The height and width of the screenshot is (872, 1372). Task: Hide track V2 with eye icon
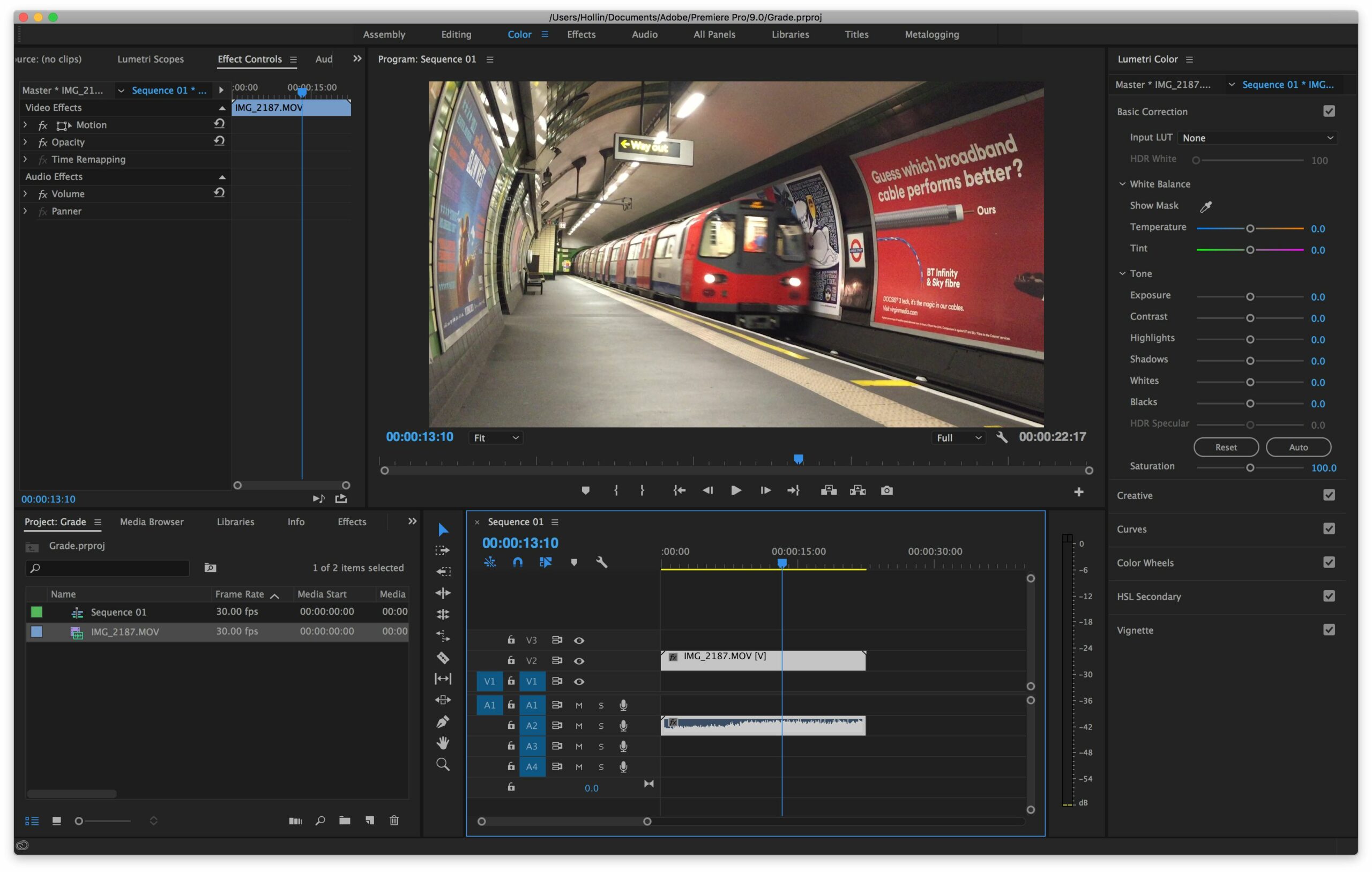(x=579, y=661)
